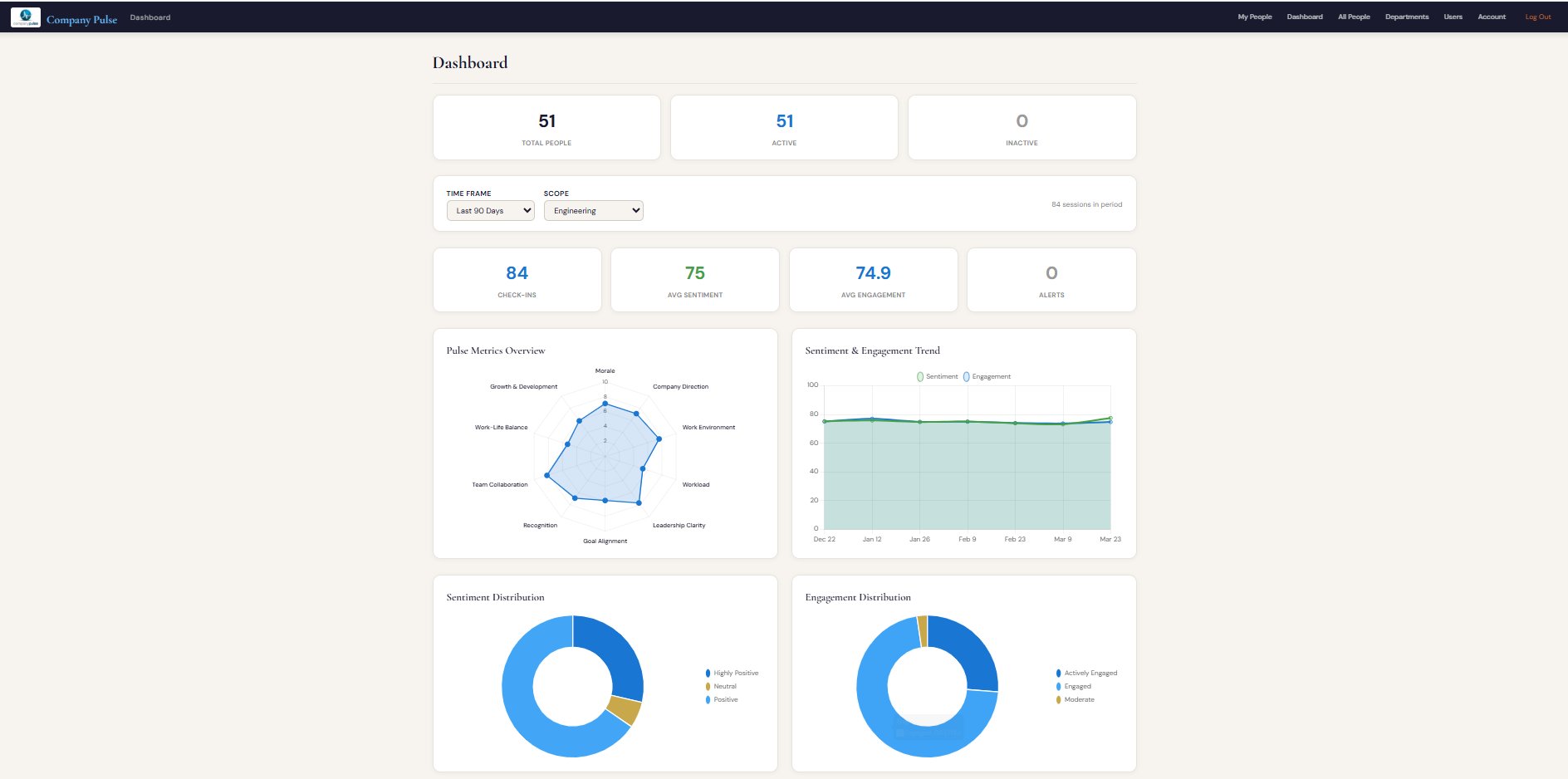
Task: Click the Positive legend dot
Action: (708, 699)
